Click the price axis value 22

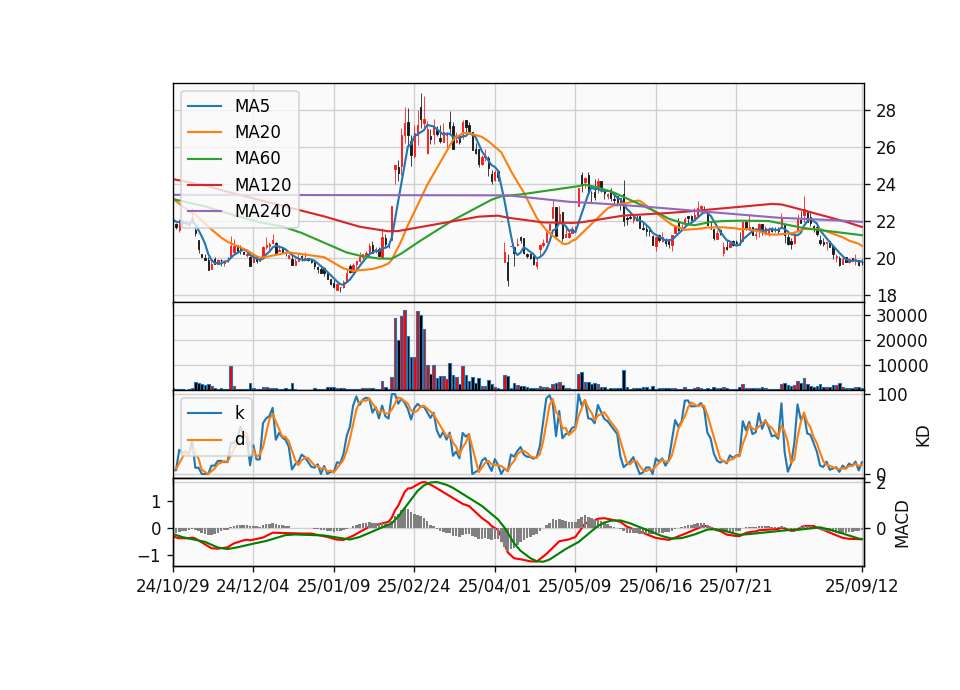886,222
